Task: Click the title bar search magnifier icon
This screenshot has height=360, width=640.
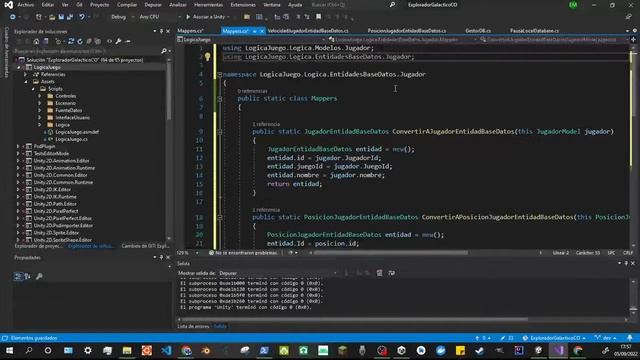Action: (x=392, y=5)
